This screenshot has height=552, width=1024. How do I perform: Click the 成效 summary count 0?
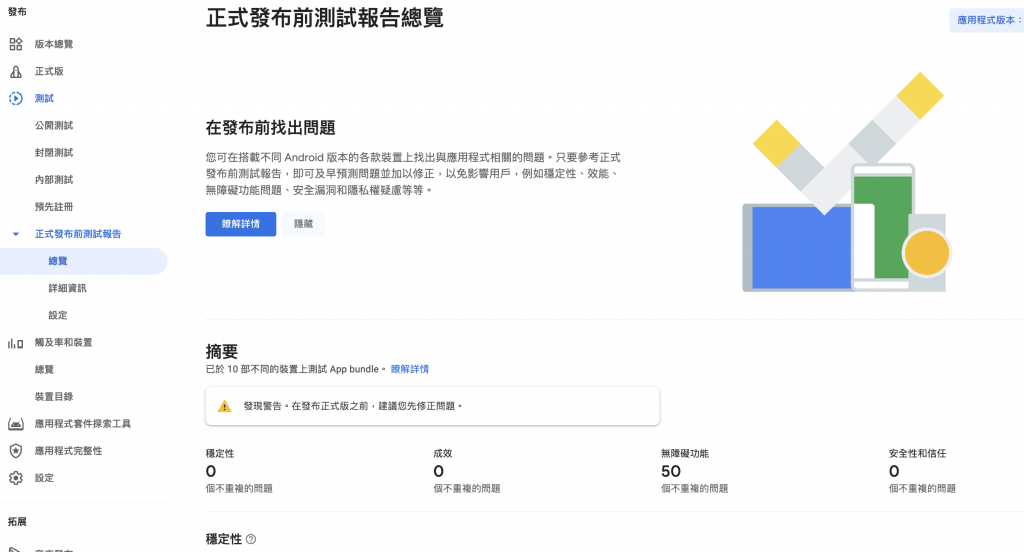pyautogui.click(x=439, y=472)
